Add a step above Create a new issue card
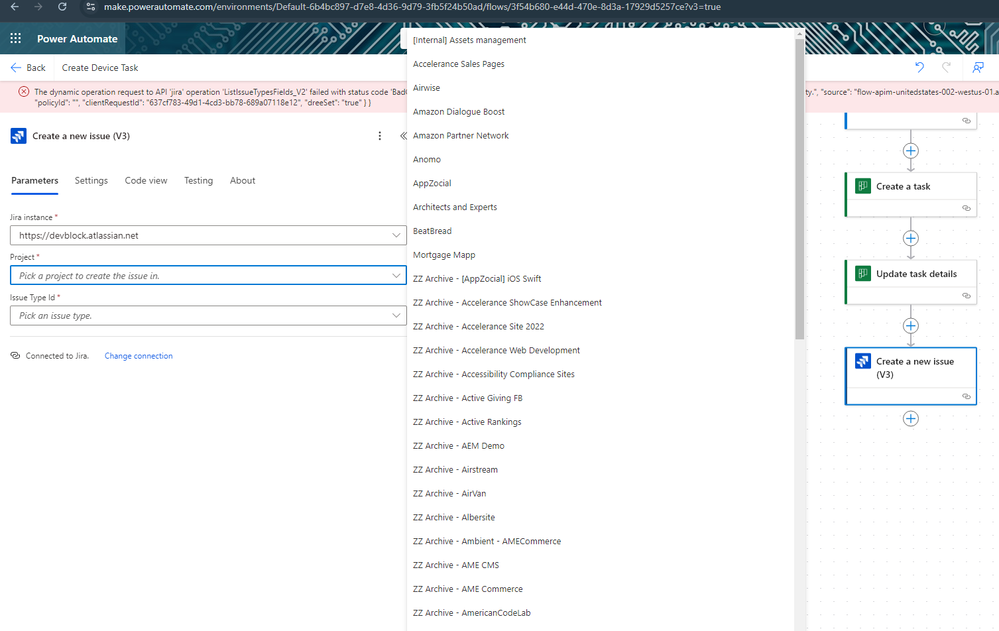 [910, 326]
